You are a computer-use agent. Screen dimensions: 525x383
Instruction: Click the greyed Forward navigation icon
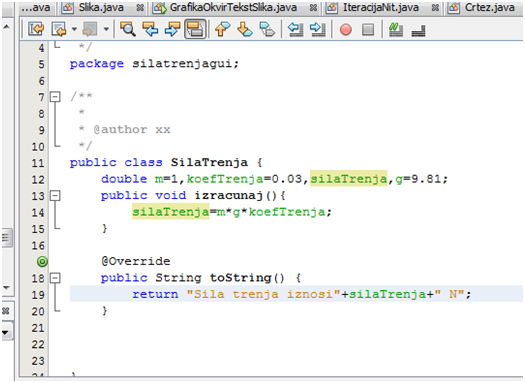point(90,29)
